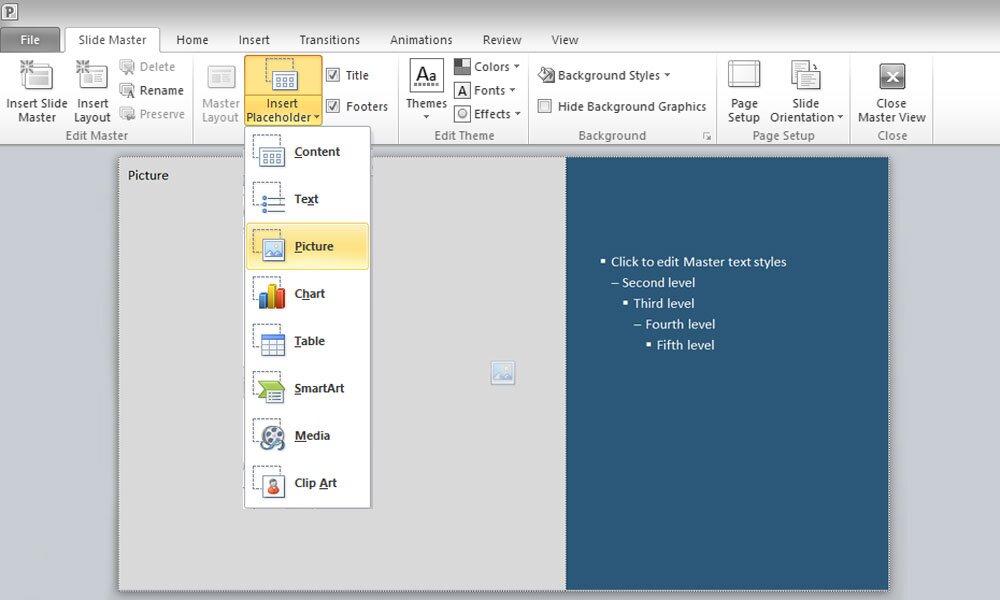Click the Close Master View icon
The image size is (1000, 600).
click(891, 78)
